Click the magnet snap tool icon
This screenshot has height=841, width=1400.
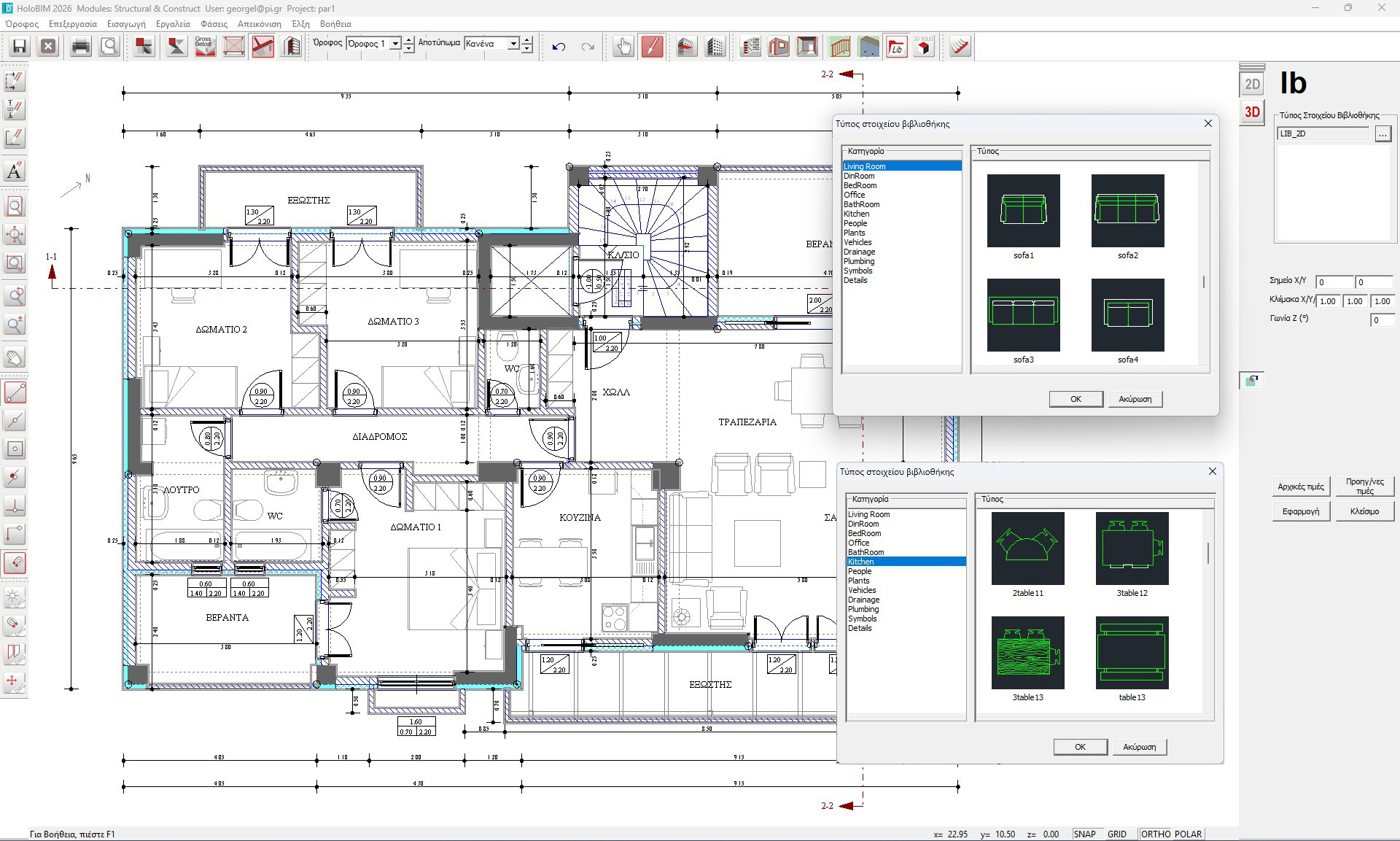coord(15,562)
